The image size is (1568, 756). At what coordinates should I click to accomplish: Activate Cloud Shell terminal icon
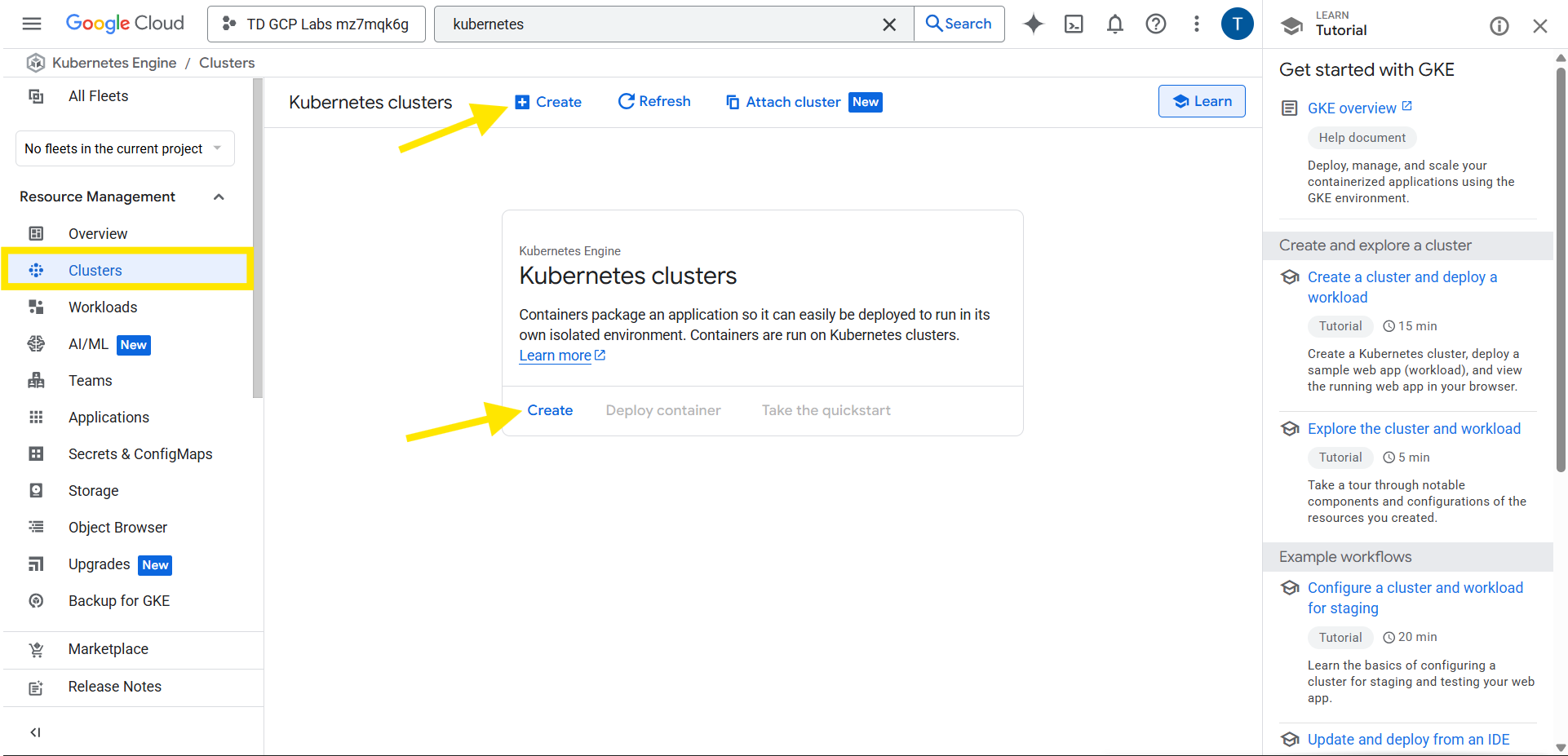click(x=1074, y=24)
